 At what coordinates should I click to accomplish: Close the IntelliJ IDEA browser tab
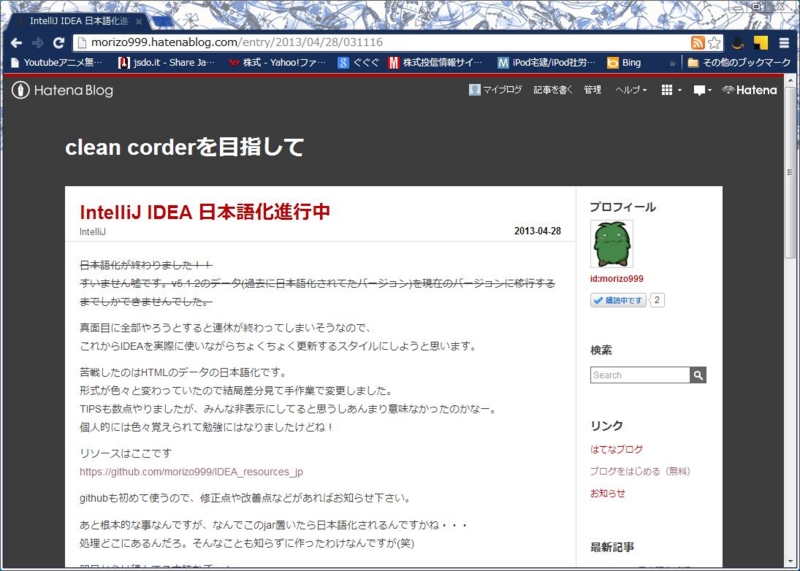click(139, 21)
